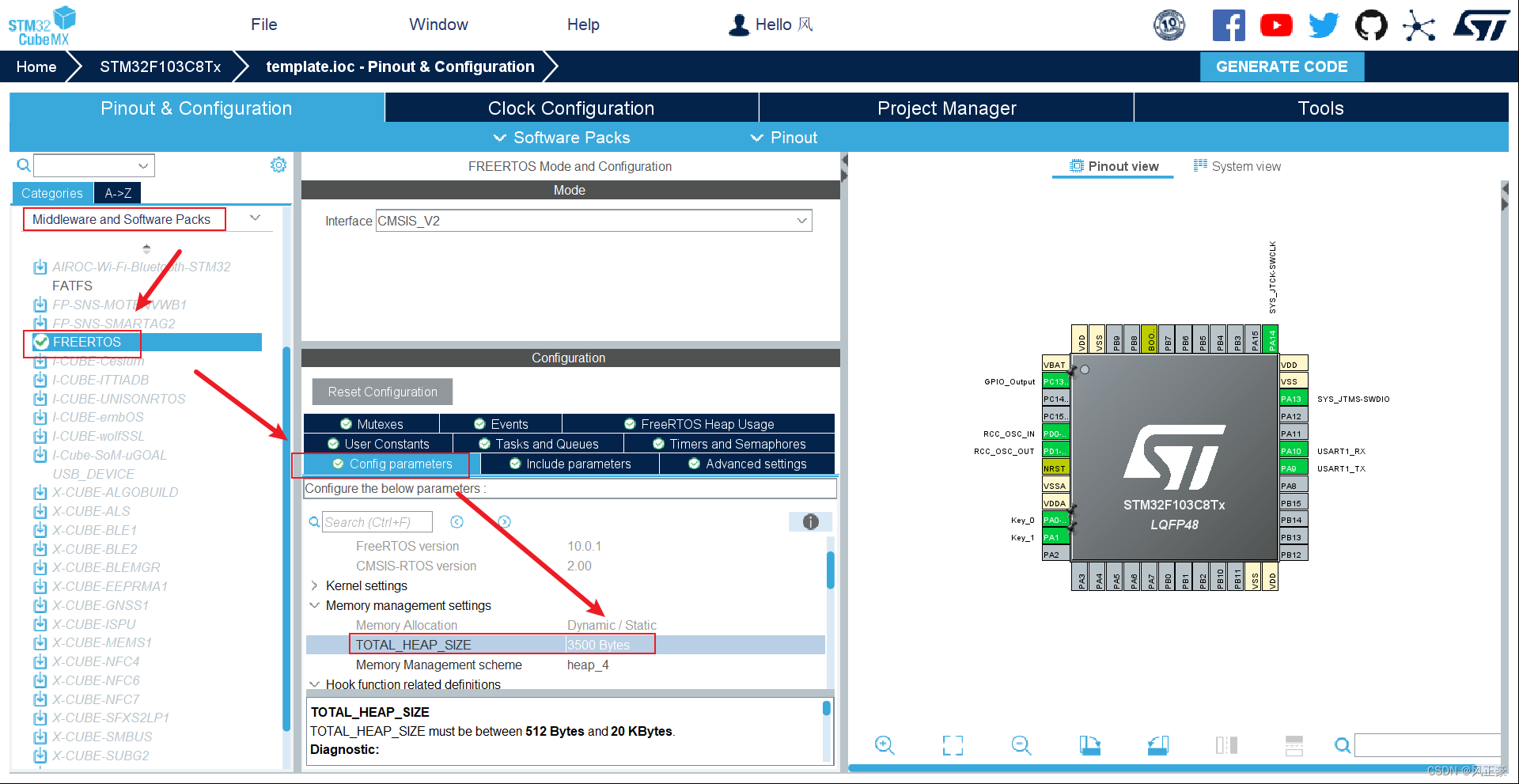Toggle the split vertical view icon
This screenshot has width=1519, height=784.
(1226, 745)
